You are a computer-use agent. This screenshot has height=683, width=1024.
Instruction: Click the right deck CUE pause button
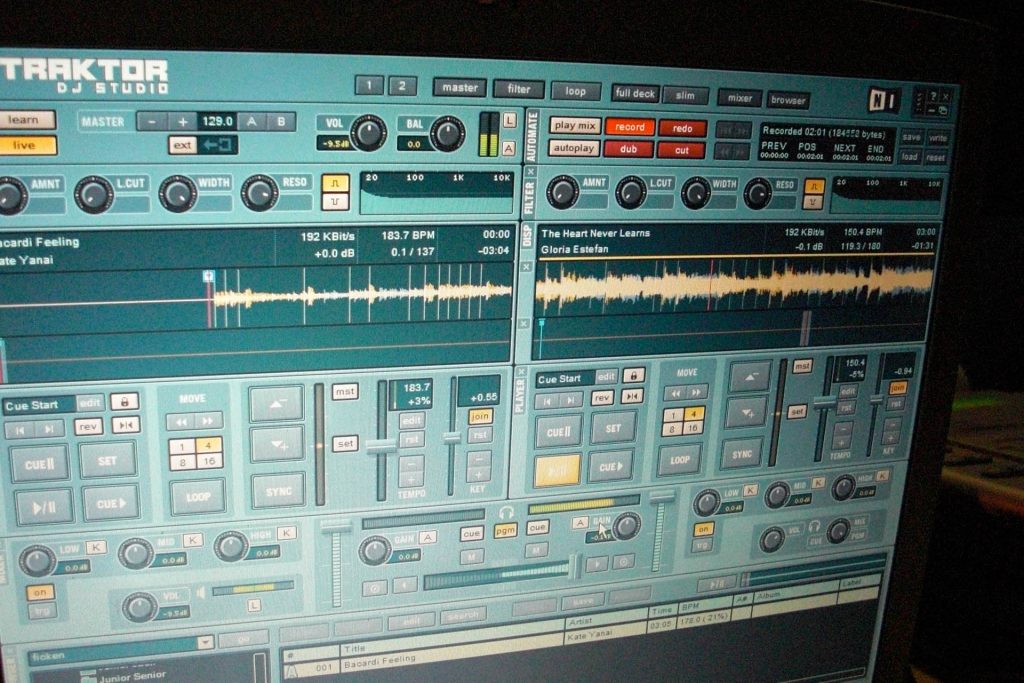click(557, 431)
